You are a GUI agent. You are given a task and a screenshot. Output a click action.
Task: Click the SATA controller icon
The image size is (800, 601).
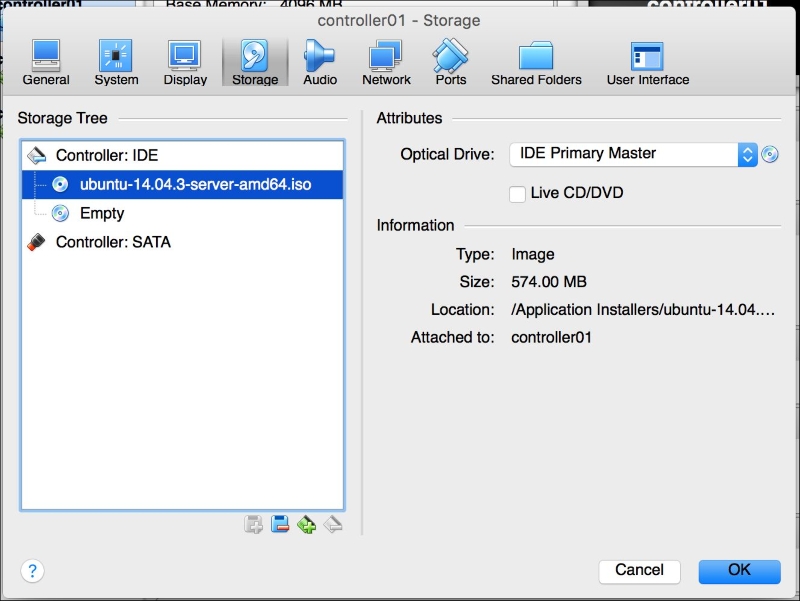click(36, 242)
